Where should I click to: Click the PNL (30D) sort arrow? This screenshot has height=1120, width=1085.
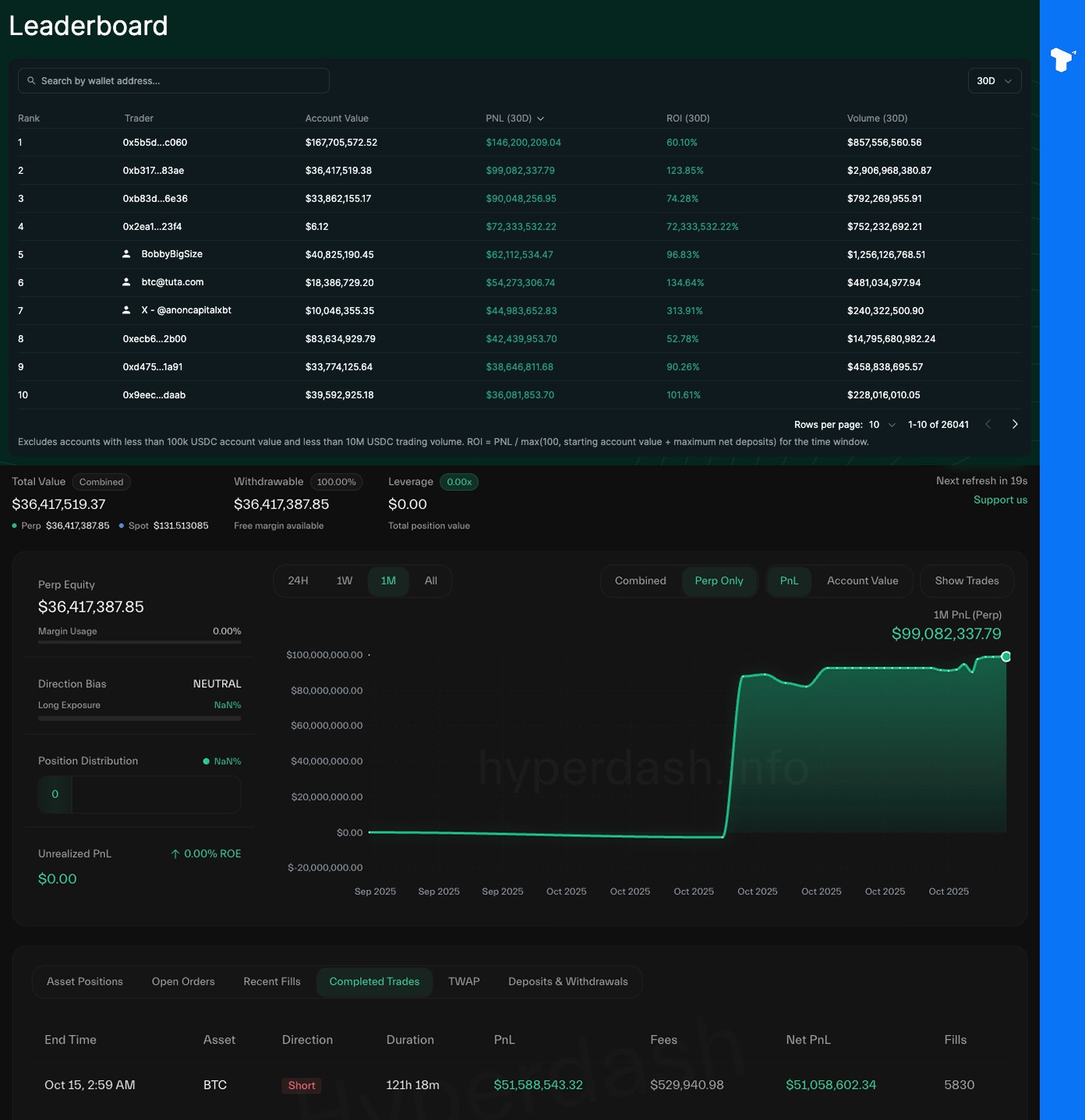(x=541, y=118)
